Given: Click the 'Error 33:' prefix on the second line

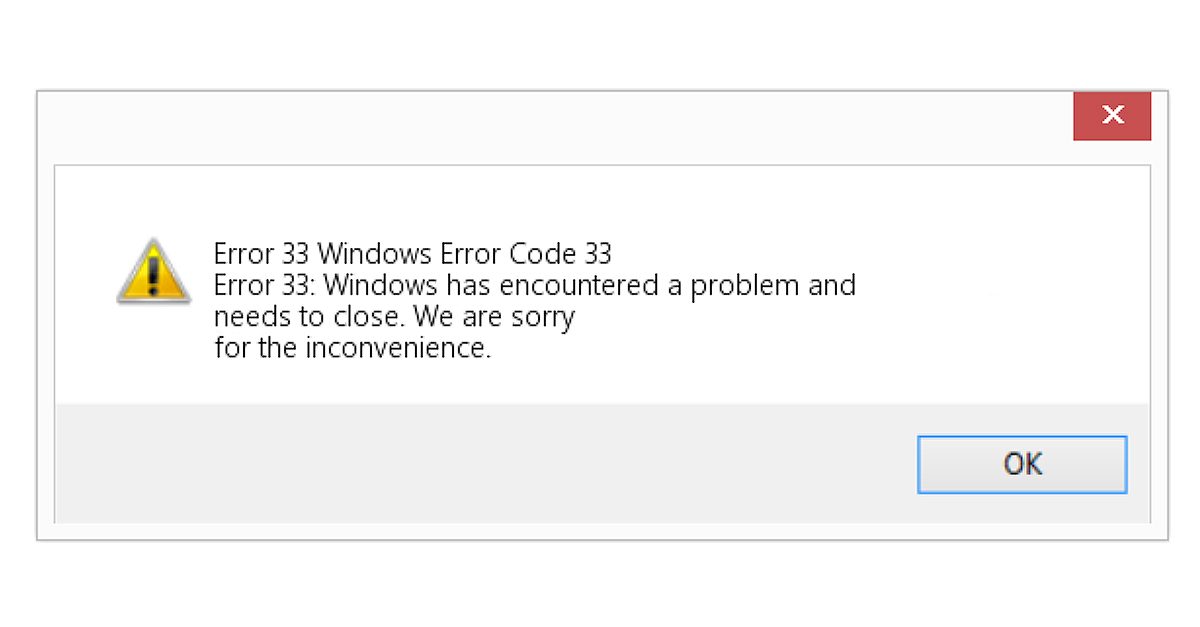Looking at the screenshot, I should pos(264,285).
